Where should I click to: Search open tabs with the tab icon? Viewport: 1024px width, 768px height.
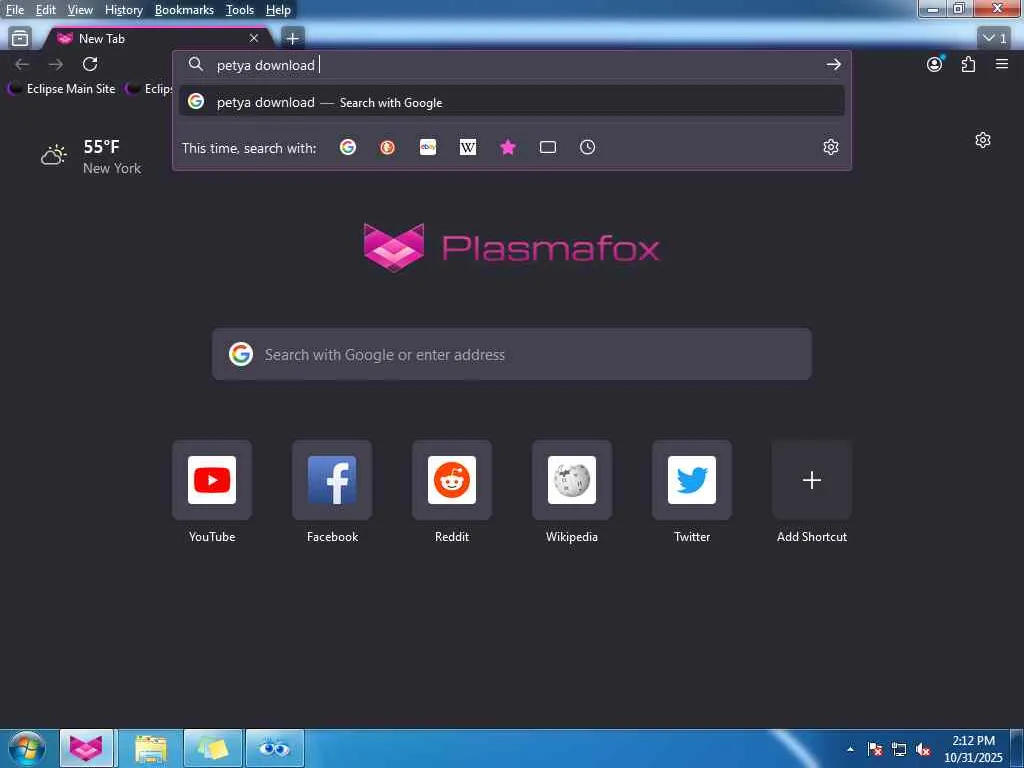(548, 148)
